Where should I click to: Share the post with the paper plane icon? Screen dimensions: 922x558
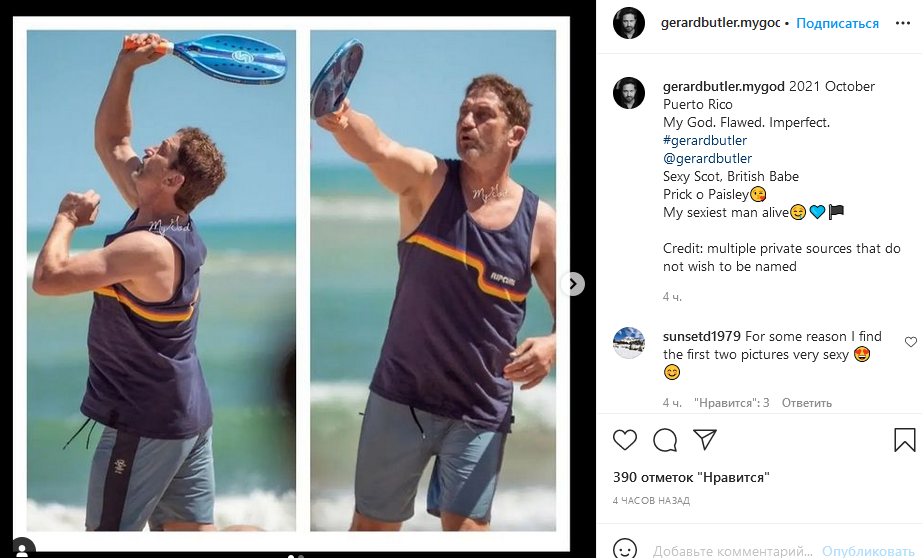705,440
